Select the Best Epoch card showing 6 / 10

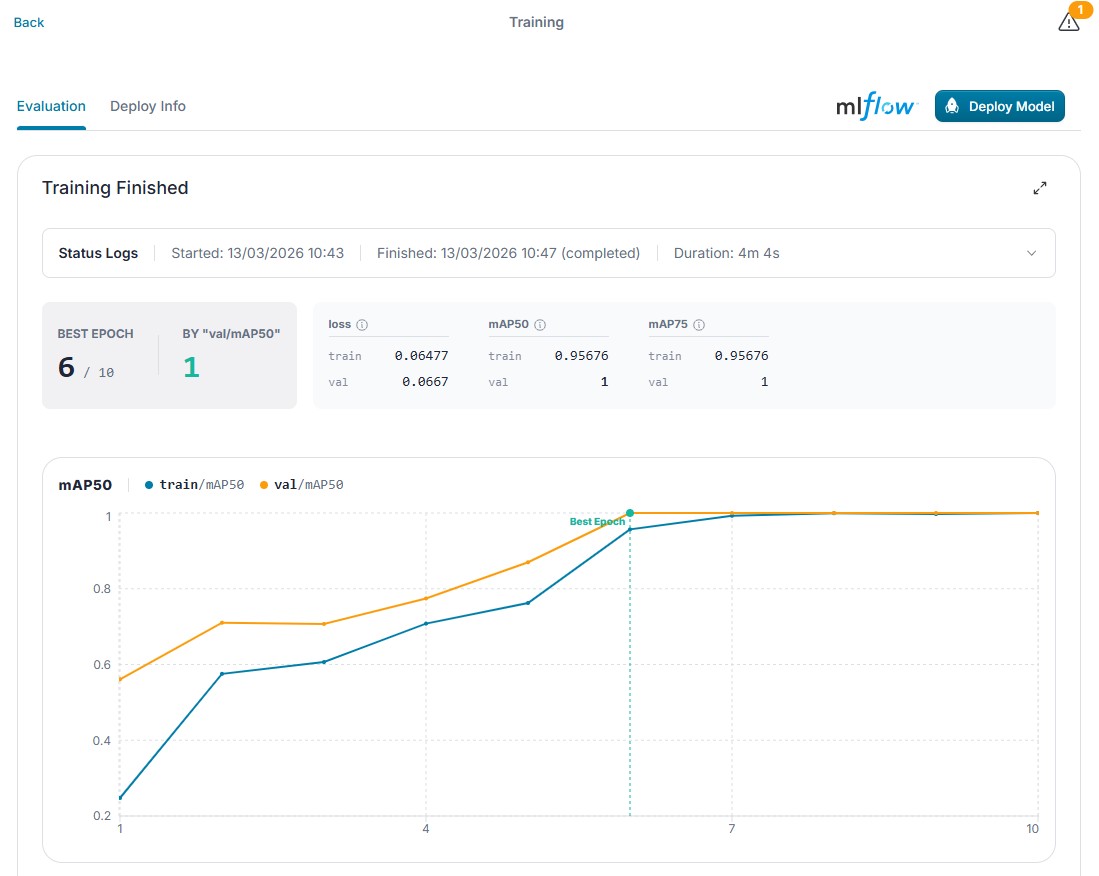pos(170,355)
